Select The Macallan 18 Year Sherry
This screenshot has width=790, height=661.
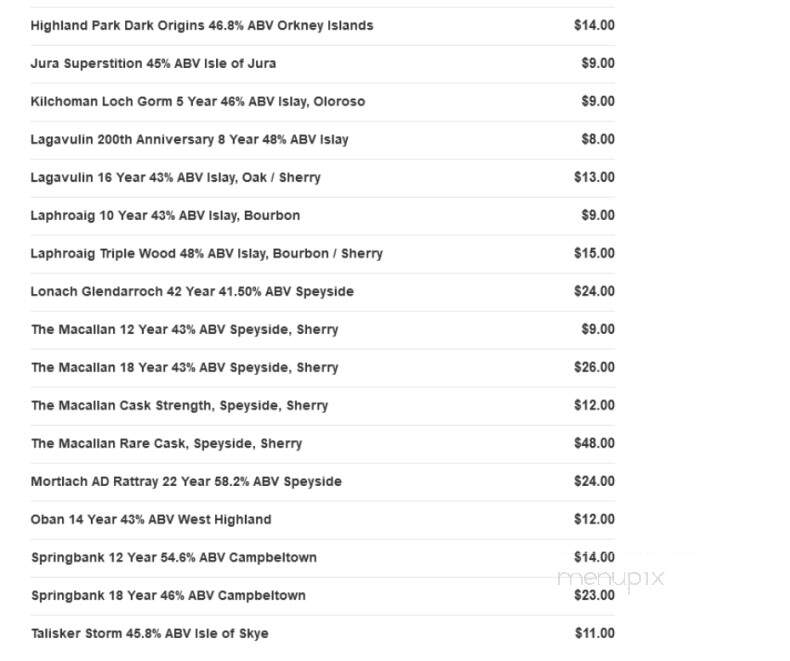pyautogui.click(x=322, y=368)
